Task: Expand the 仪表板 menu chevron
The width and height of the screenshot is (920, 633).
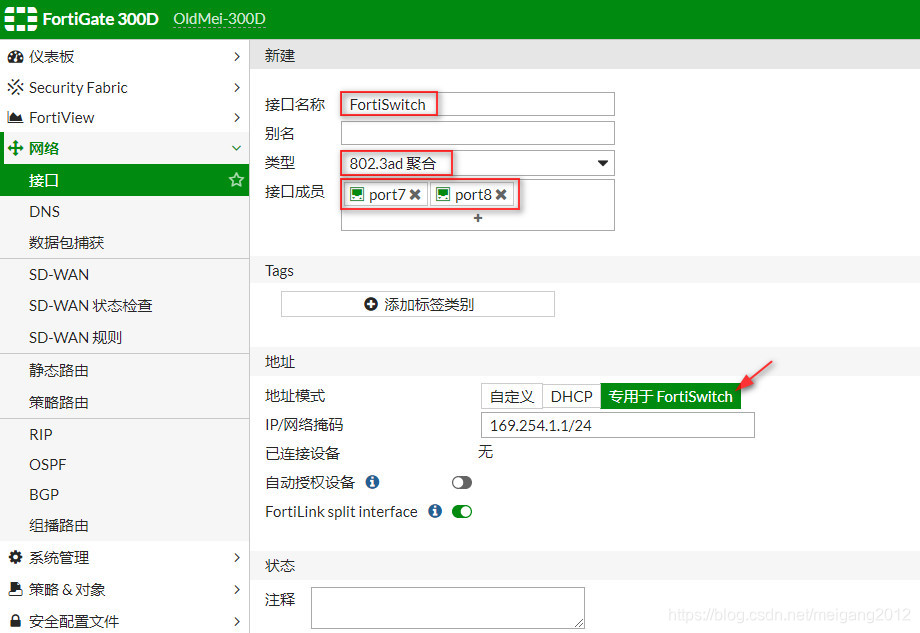Action: pyautogui.click(x=236, y=57)
